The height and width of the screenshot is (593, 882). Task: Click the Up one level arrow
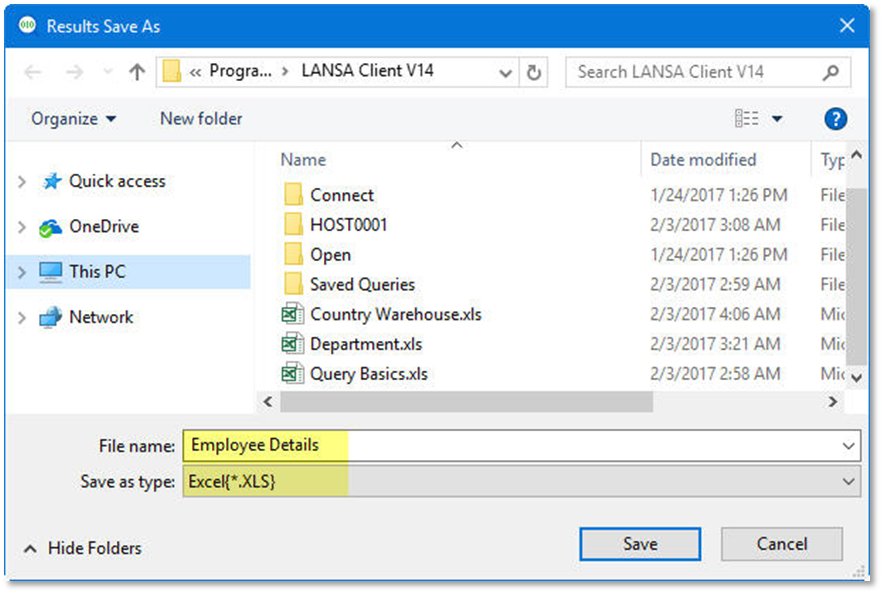pos(137,72)
